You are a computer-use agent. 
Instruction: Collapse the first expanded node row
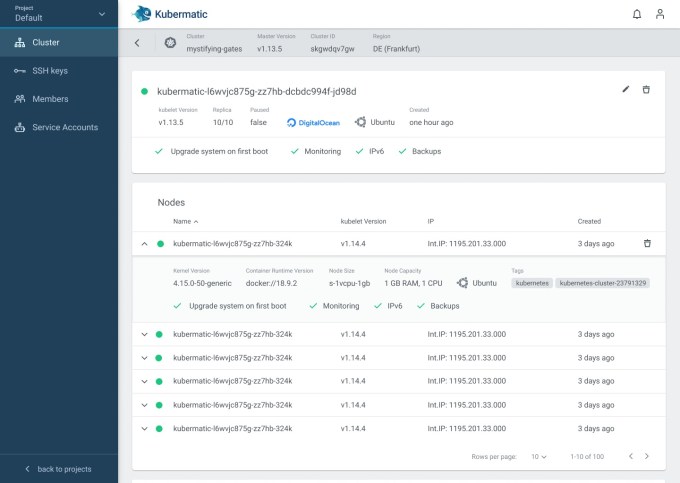click(x=144, y=243)
